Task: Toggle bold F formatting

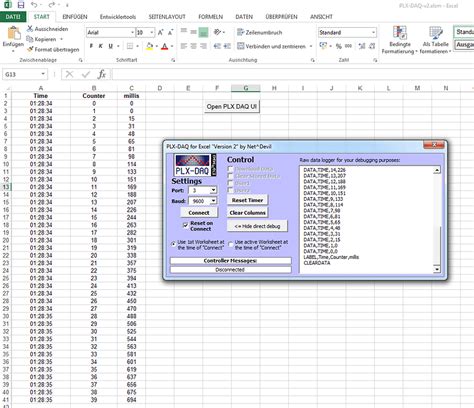Action: [91, 46]
